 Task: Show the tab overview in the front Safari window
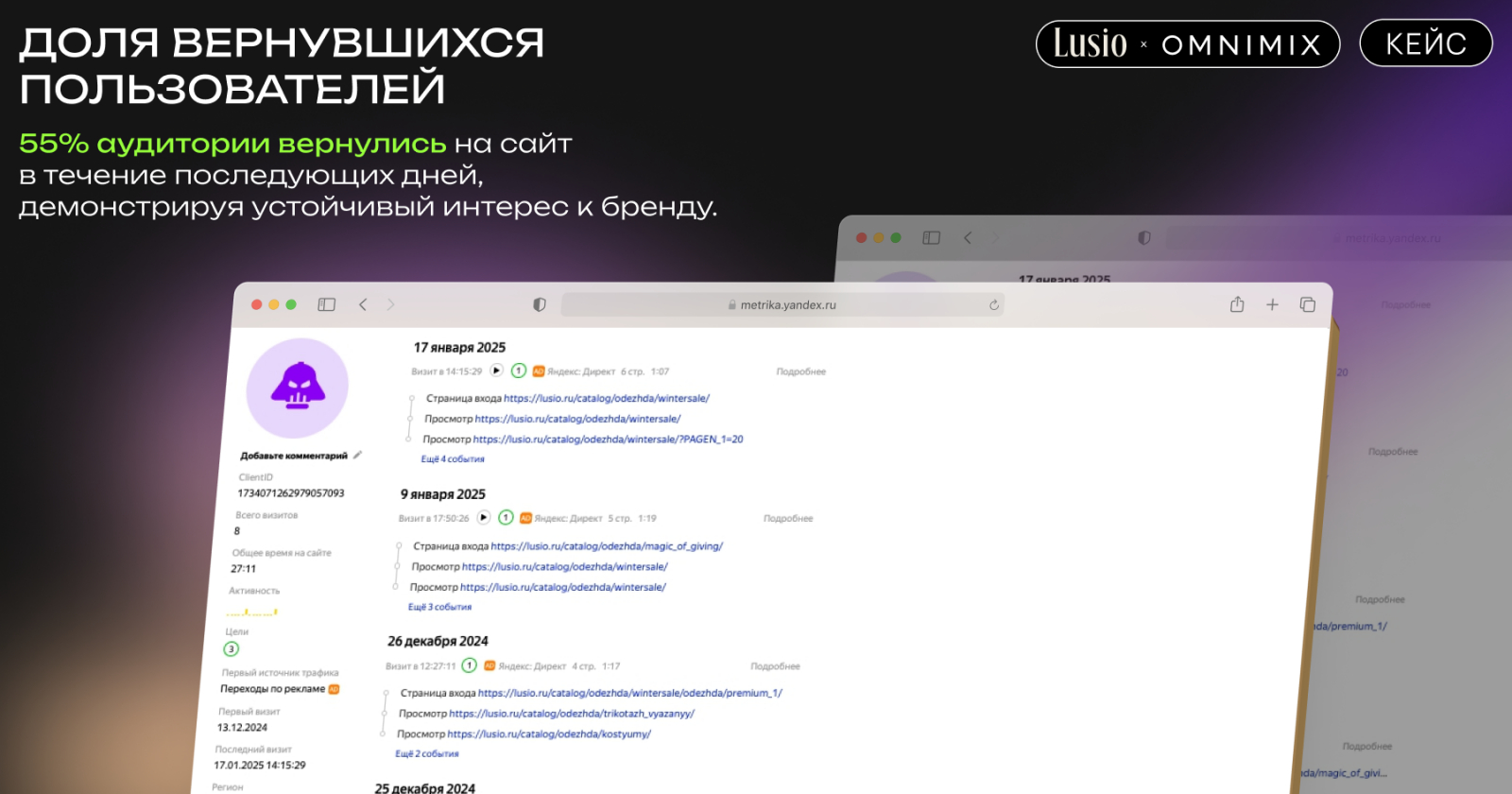(1308, 304)
